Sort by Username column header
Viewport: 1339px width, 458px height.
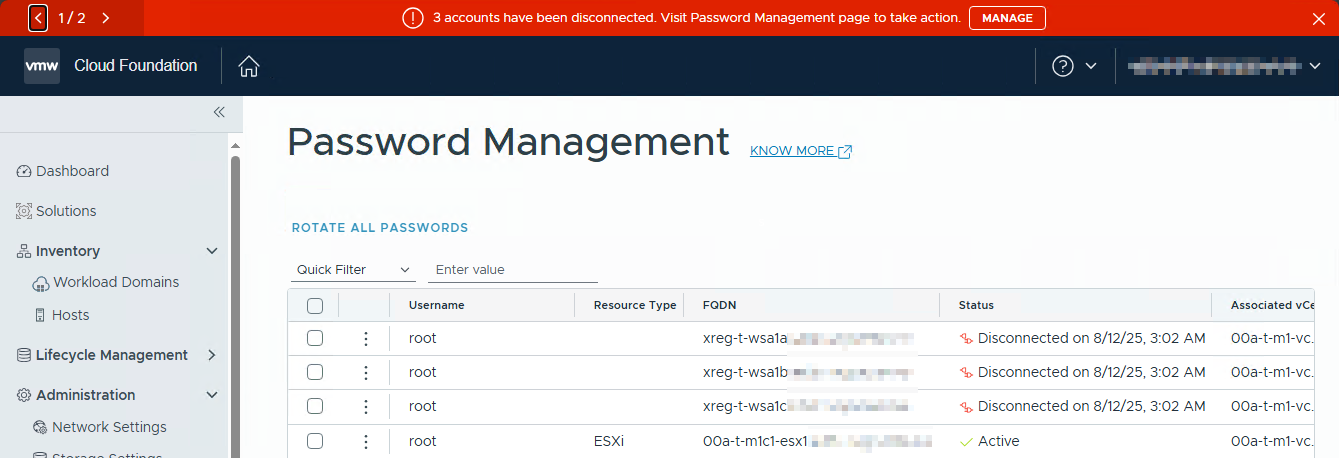point(437,305)
